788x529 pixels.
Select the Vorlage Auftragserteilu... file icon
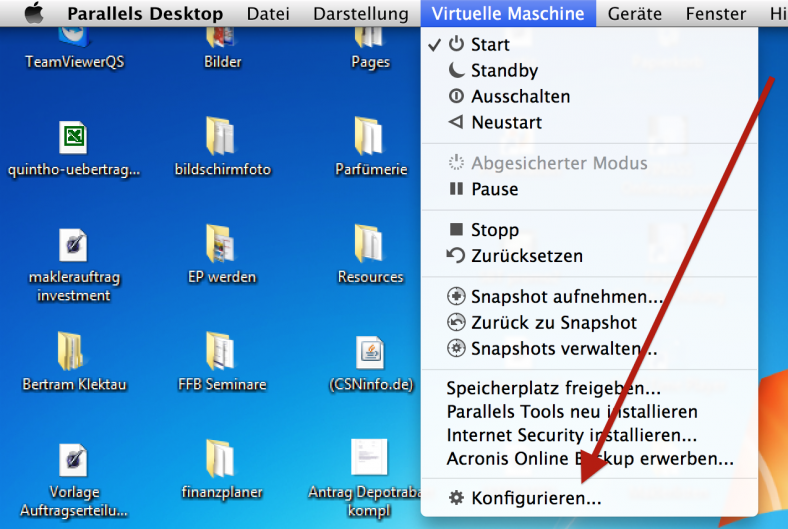pos(74,480)
